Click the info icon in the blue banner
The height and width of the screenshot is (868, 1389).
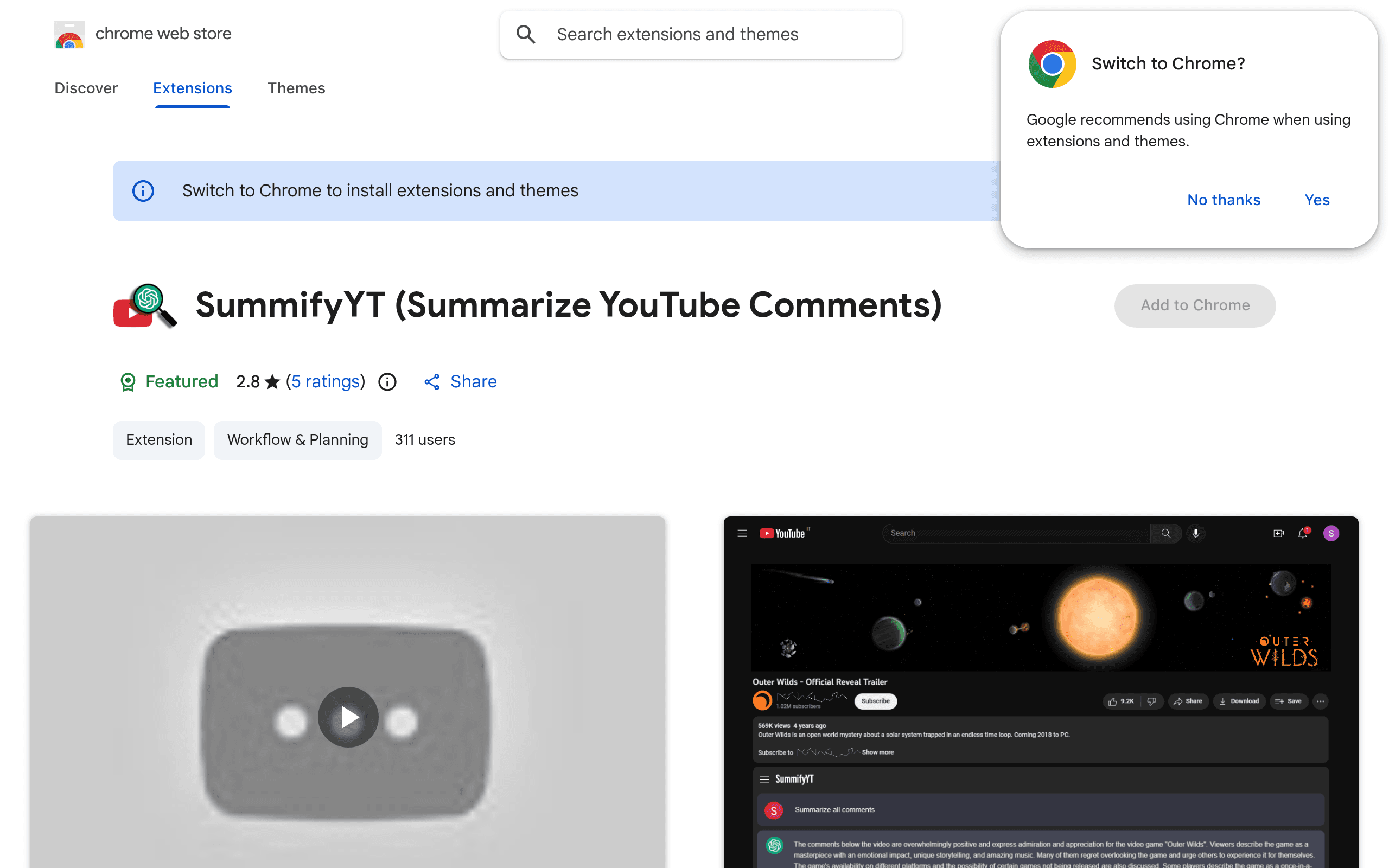click(143, 190)
